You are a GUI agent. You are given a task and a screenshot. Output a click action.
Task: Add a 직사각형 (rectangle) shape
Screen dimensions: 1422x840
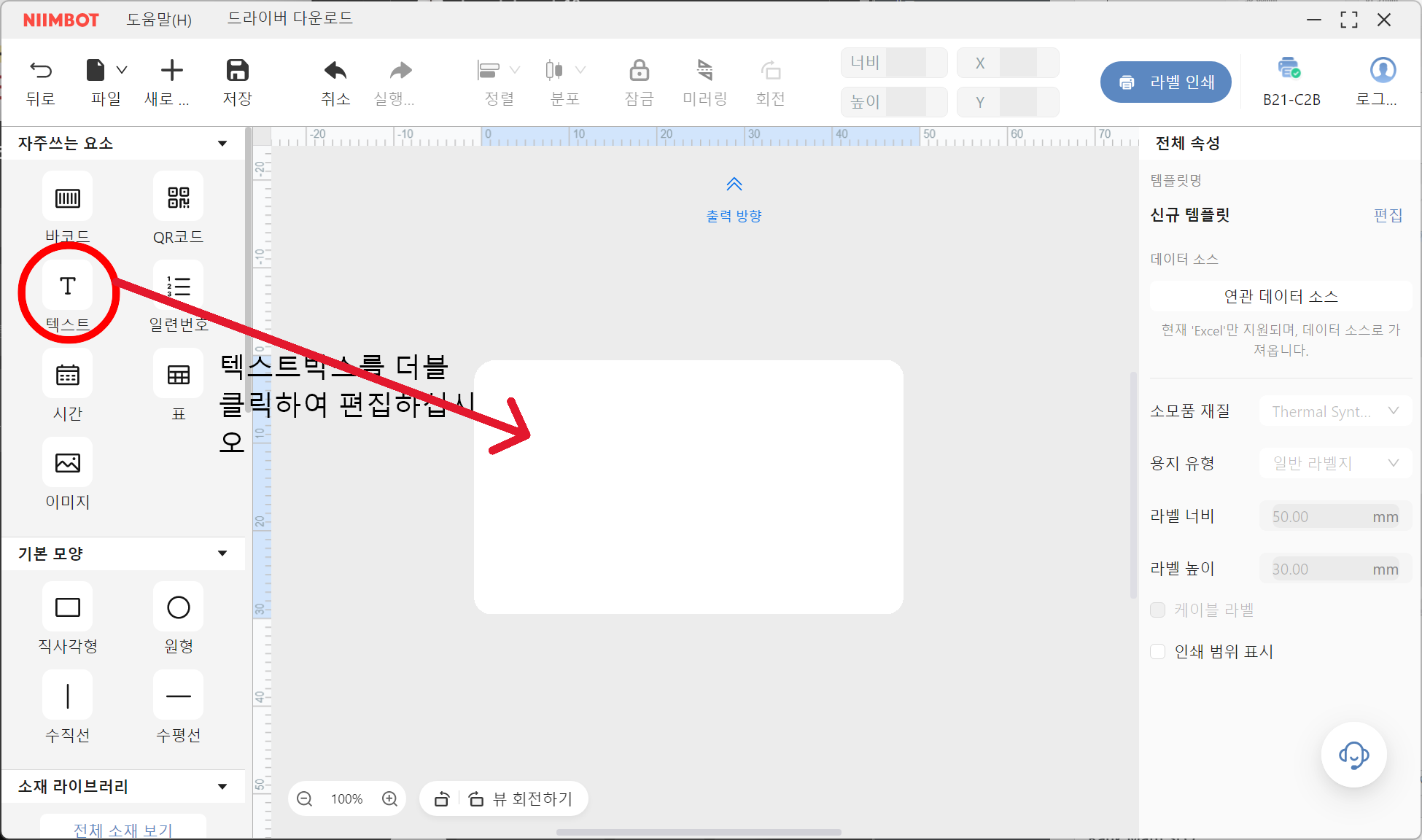(67, 607)
